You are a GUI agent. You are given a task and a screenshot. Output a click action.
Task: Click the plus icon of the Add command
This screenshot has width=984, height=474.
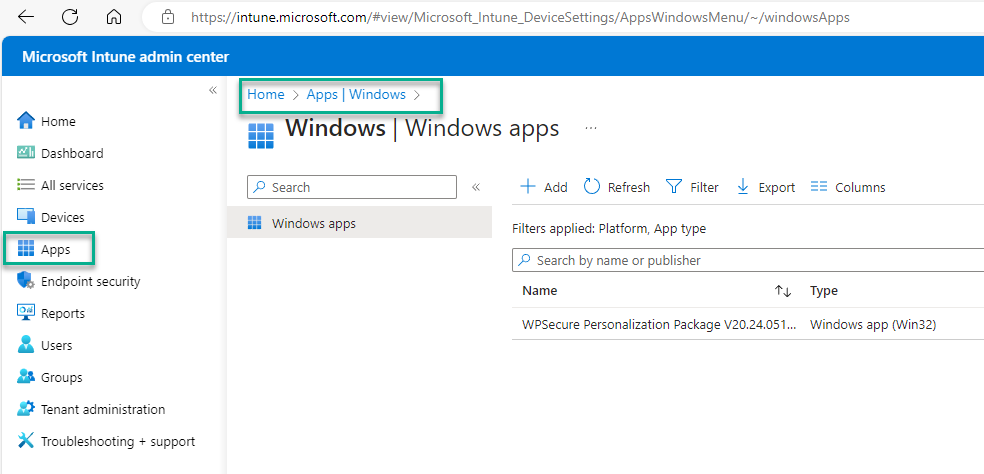click(x=528, y=186)
